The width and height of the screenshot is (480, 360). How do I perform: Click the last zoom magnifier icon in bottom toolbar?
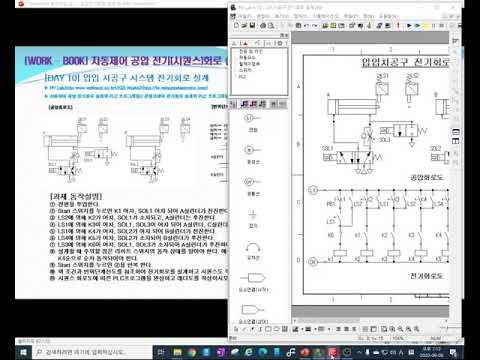(x=416, y=329)
